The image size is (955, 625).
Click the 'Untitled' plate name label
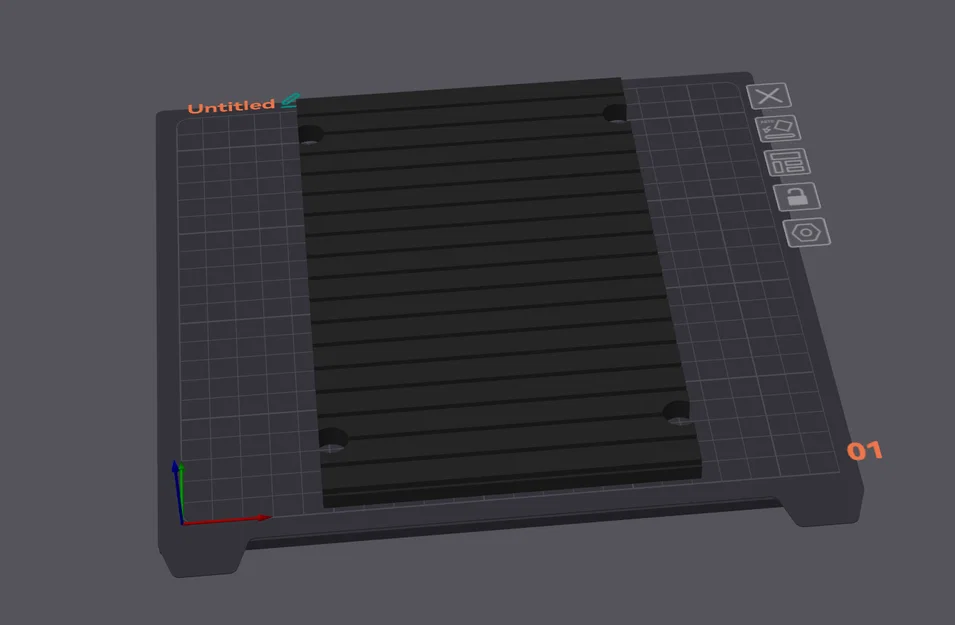pyautogui.click(x=231, y=107)
